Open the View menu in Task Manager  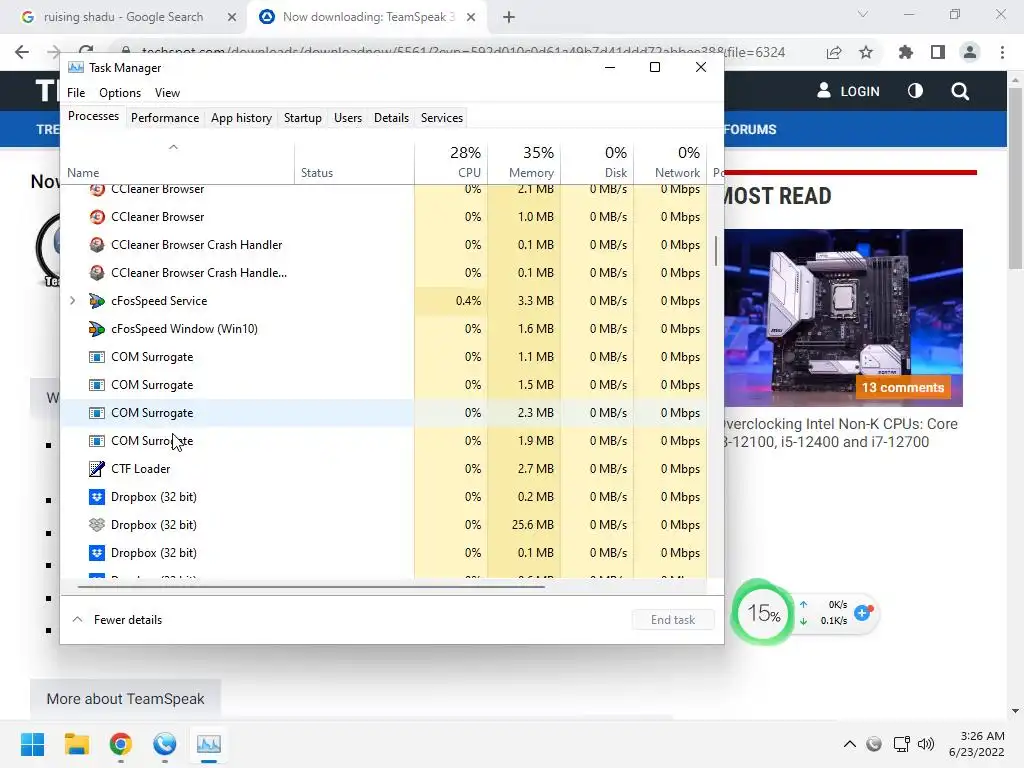pyautogui.click(x=167, y=93)
